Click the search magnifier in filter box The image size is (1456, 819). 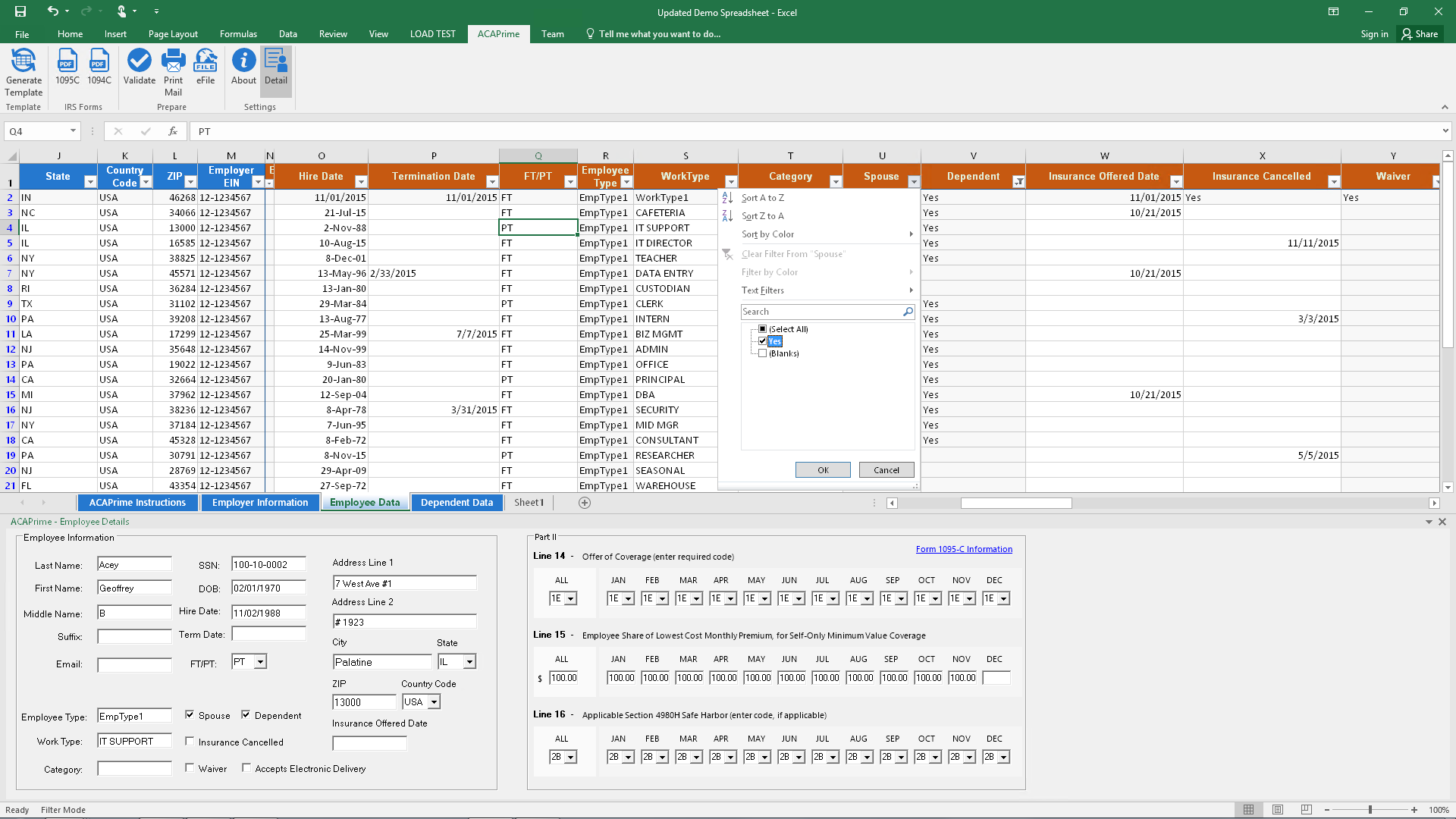click(x=908, y=312)
